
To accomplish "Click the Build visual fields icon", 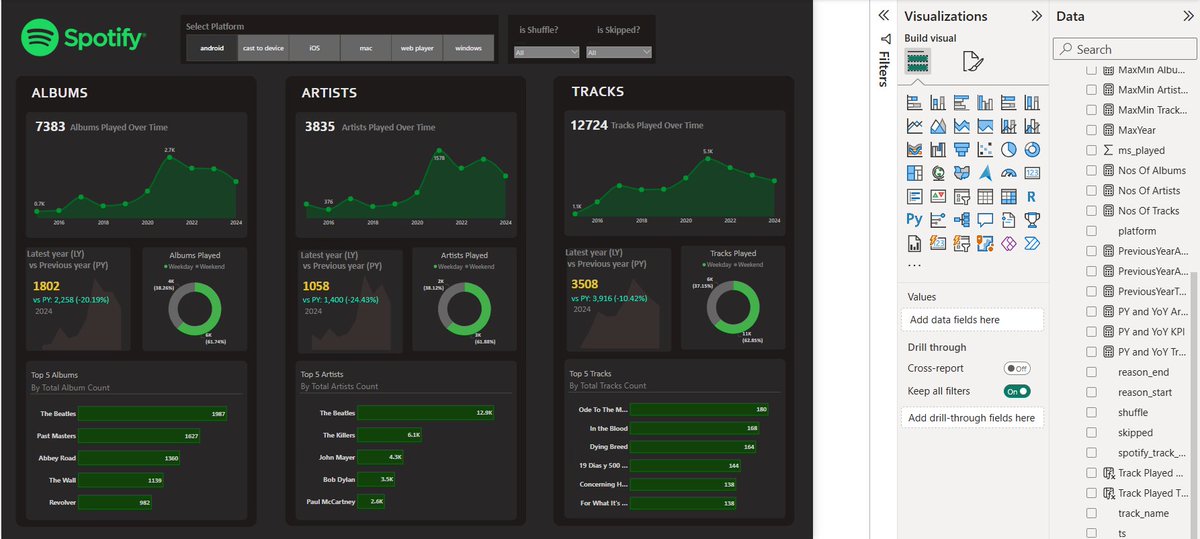I will click(918, 62).
